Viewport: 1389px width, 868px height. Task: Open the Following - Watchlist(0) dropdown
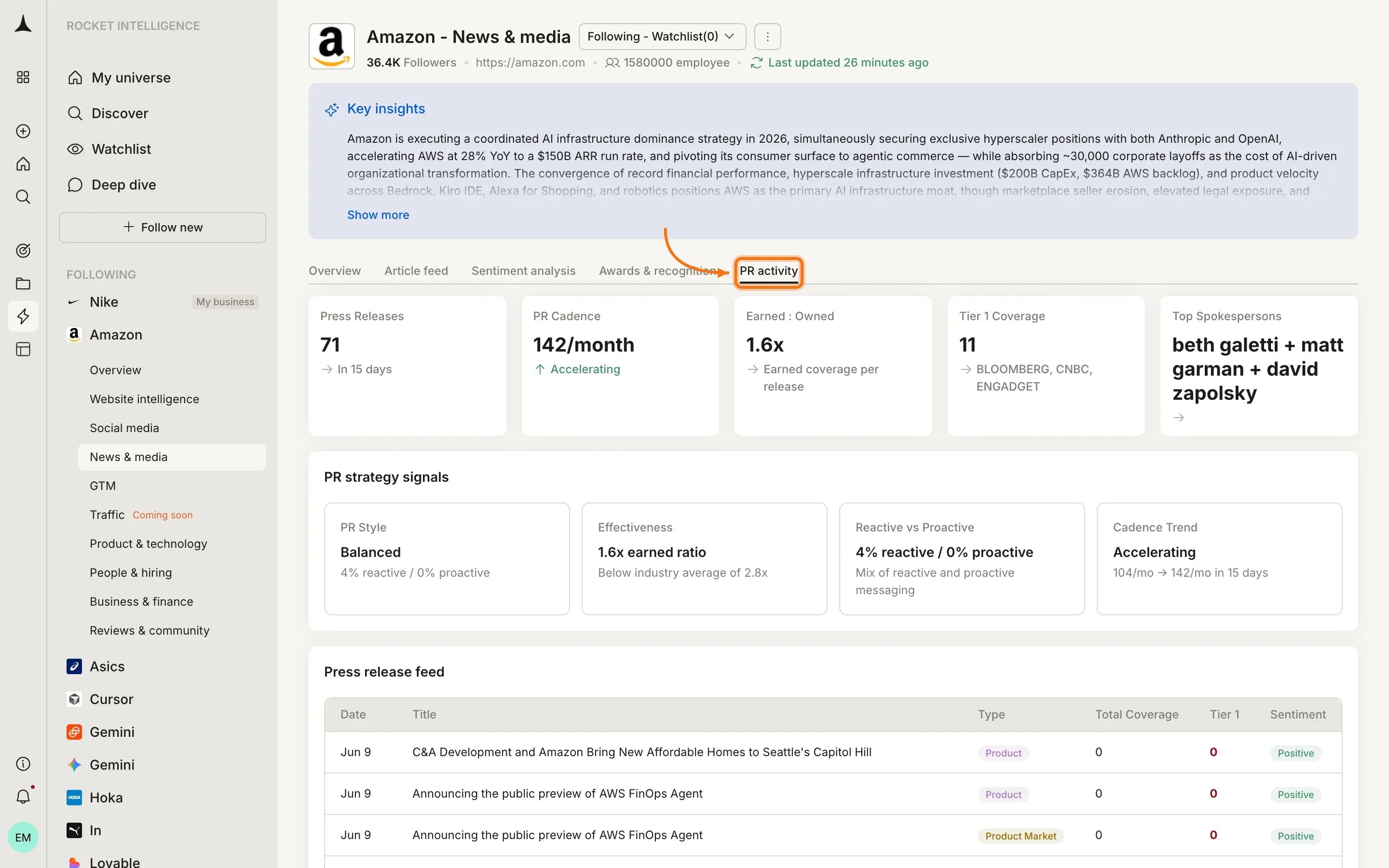[x=662, y=37]
